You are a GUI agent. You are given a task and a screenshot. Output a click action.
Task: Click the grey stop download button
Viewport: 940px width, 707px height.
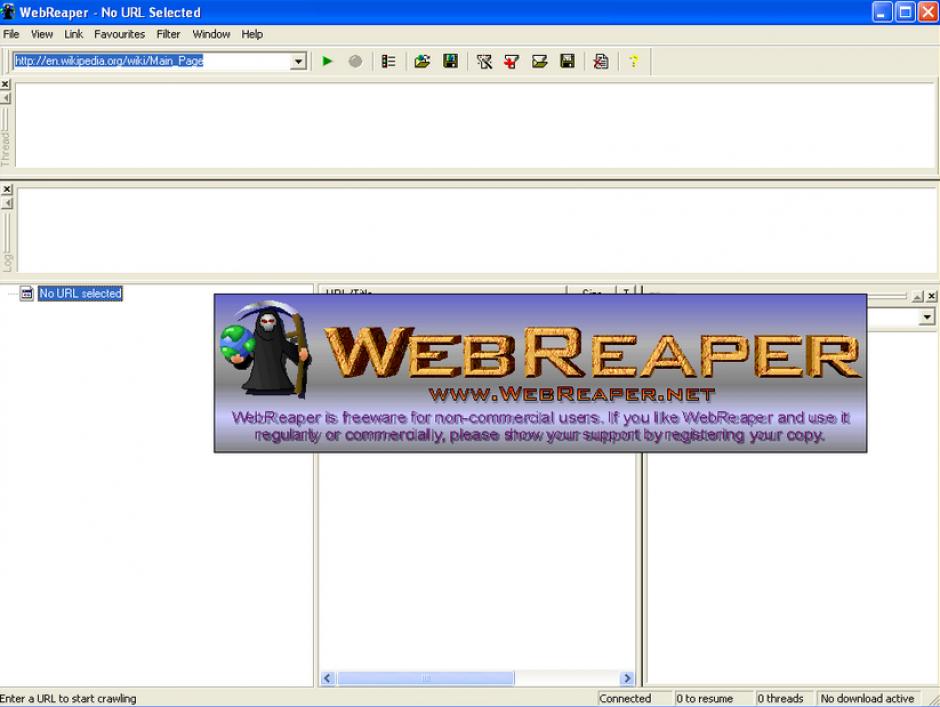pyautogui.click(x=355, y=61)
